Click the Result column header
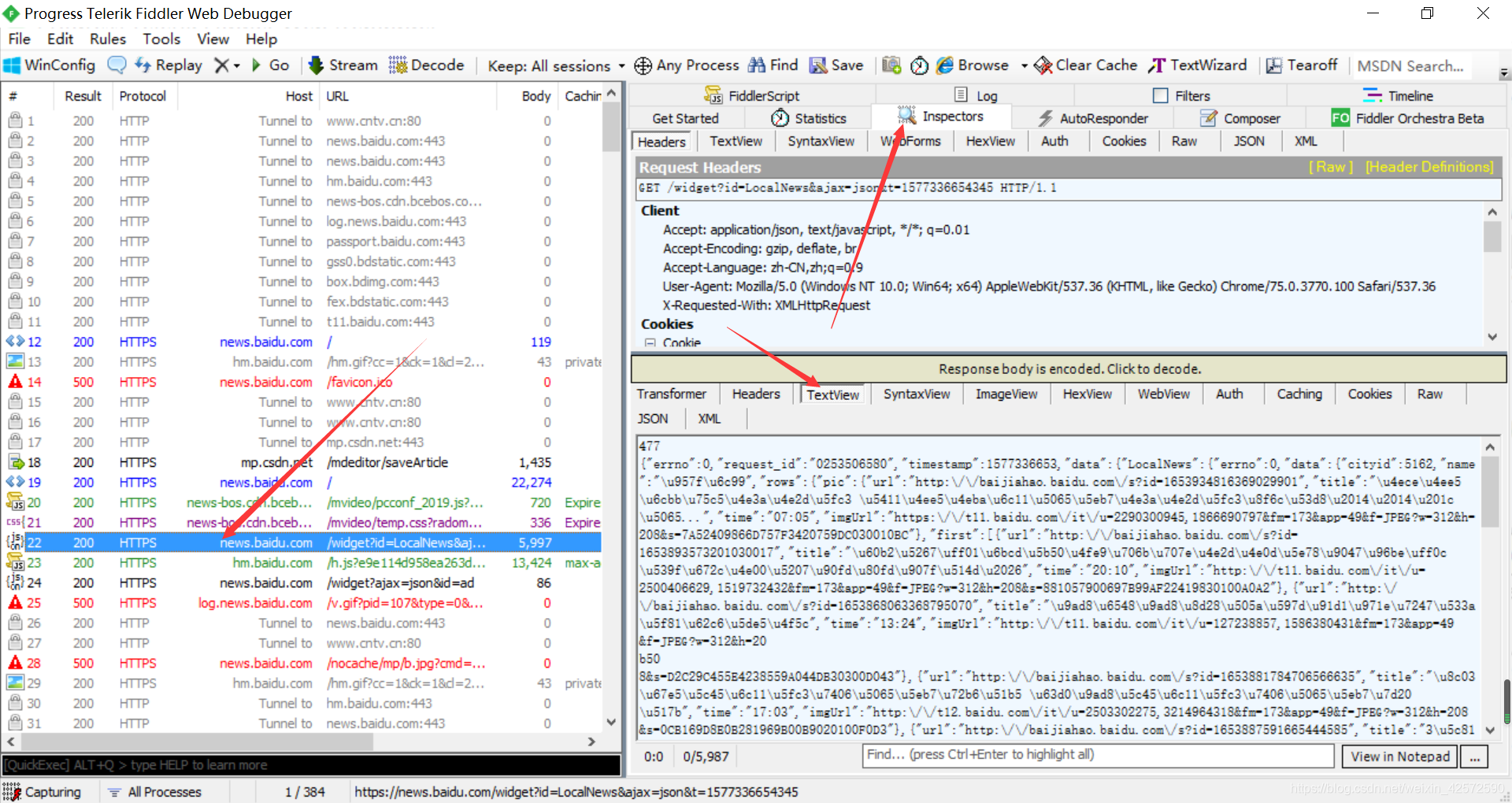Viewport: 1512px width, 803px height. point(83,96)
